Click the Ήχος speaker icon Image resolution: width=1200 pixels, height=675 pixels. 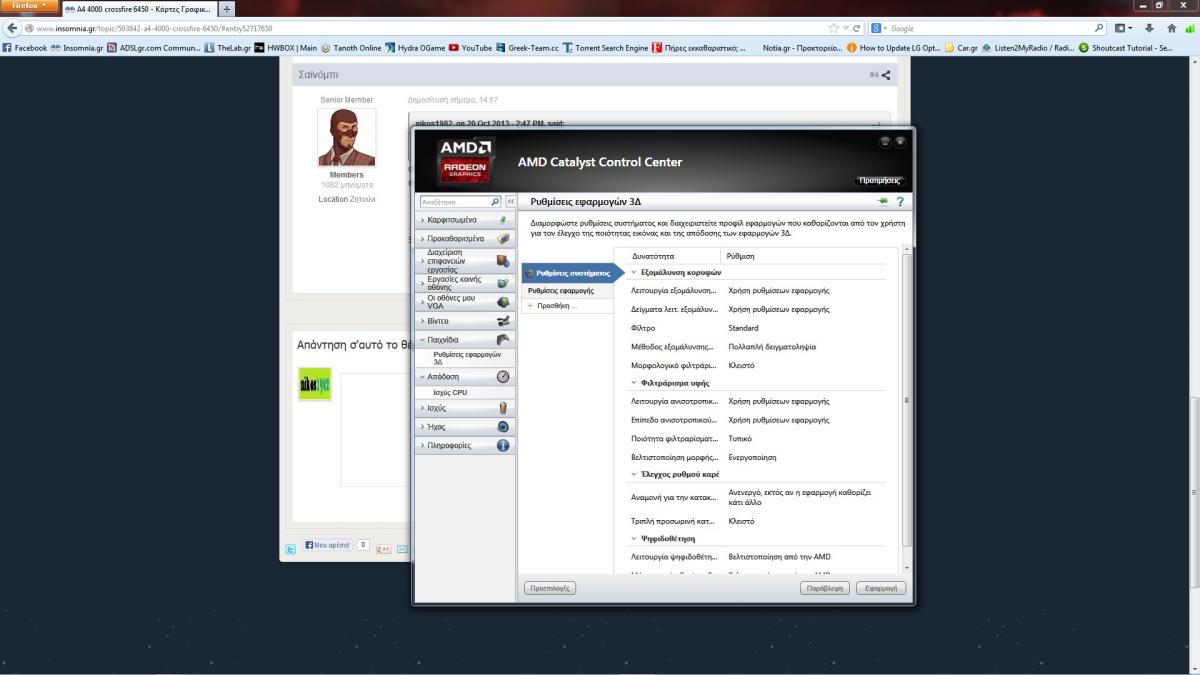pos(503,426)
